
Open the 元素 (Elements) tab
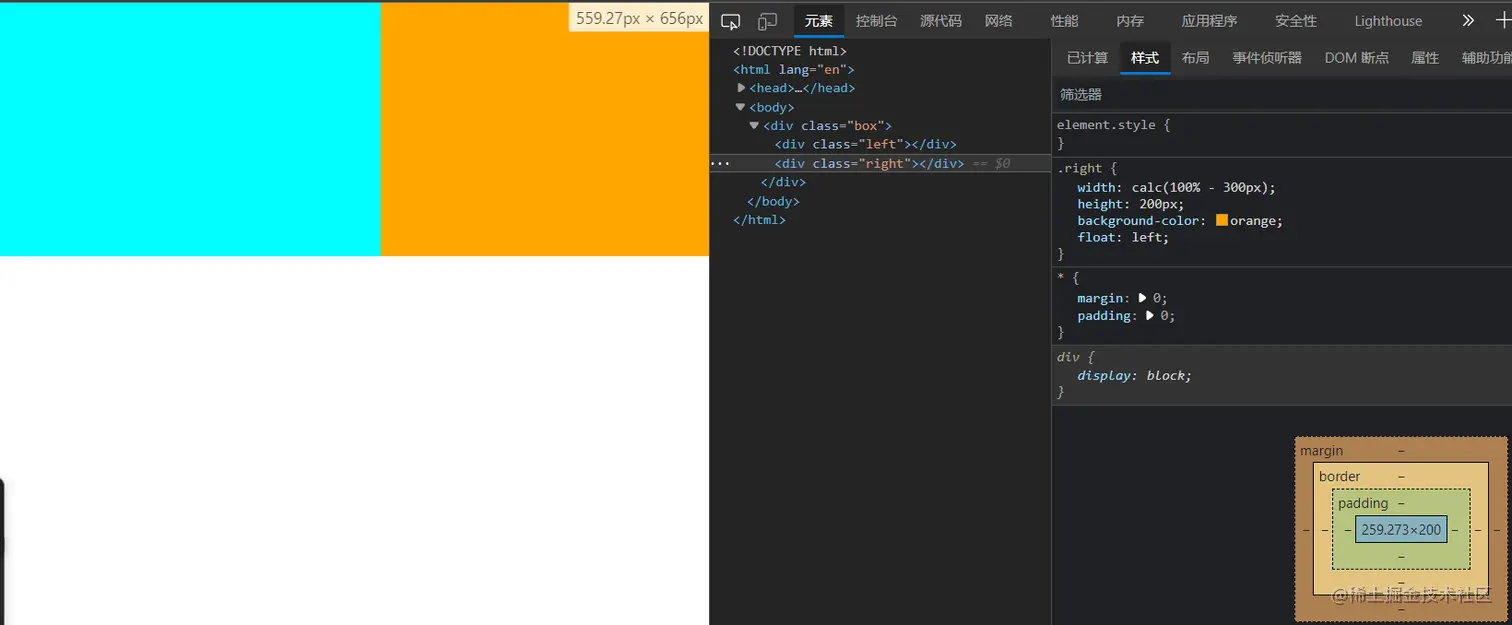point(819,21)
